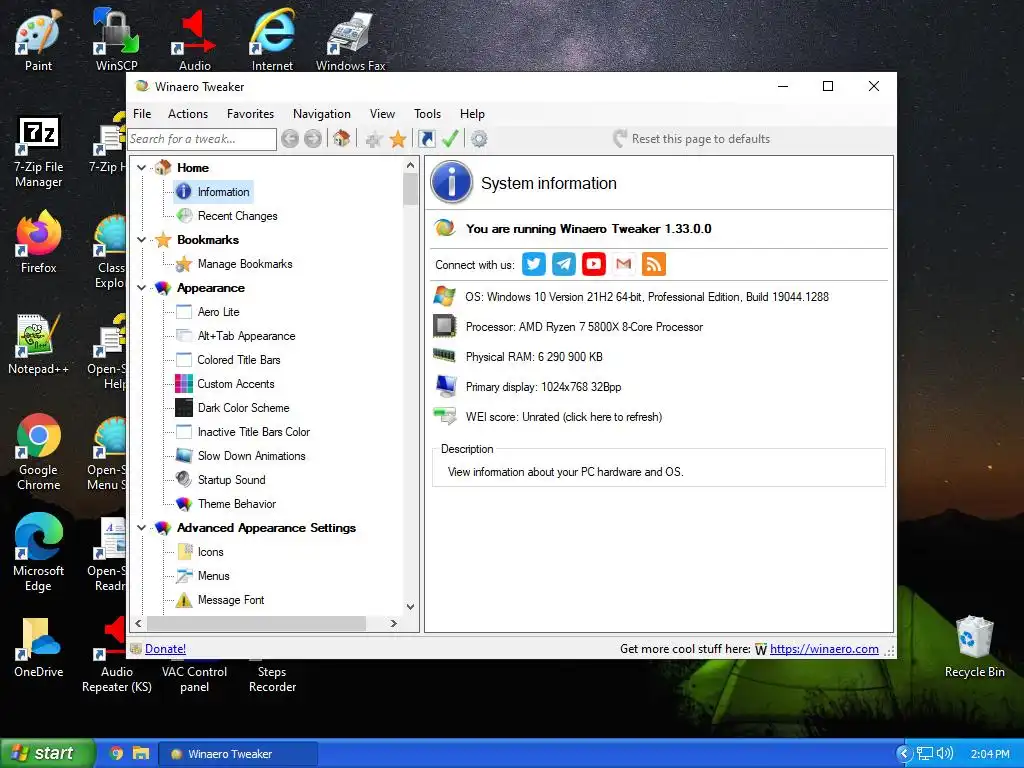Viewport: 1024px width, 768px height.
Task: Click the WEI score icon
Action: (x=445, y=416)
